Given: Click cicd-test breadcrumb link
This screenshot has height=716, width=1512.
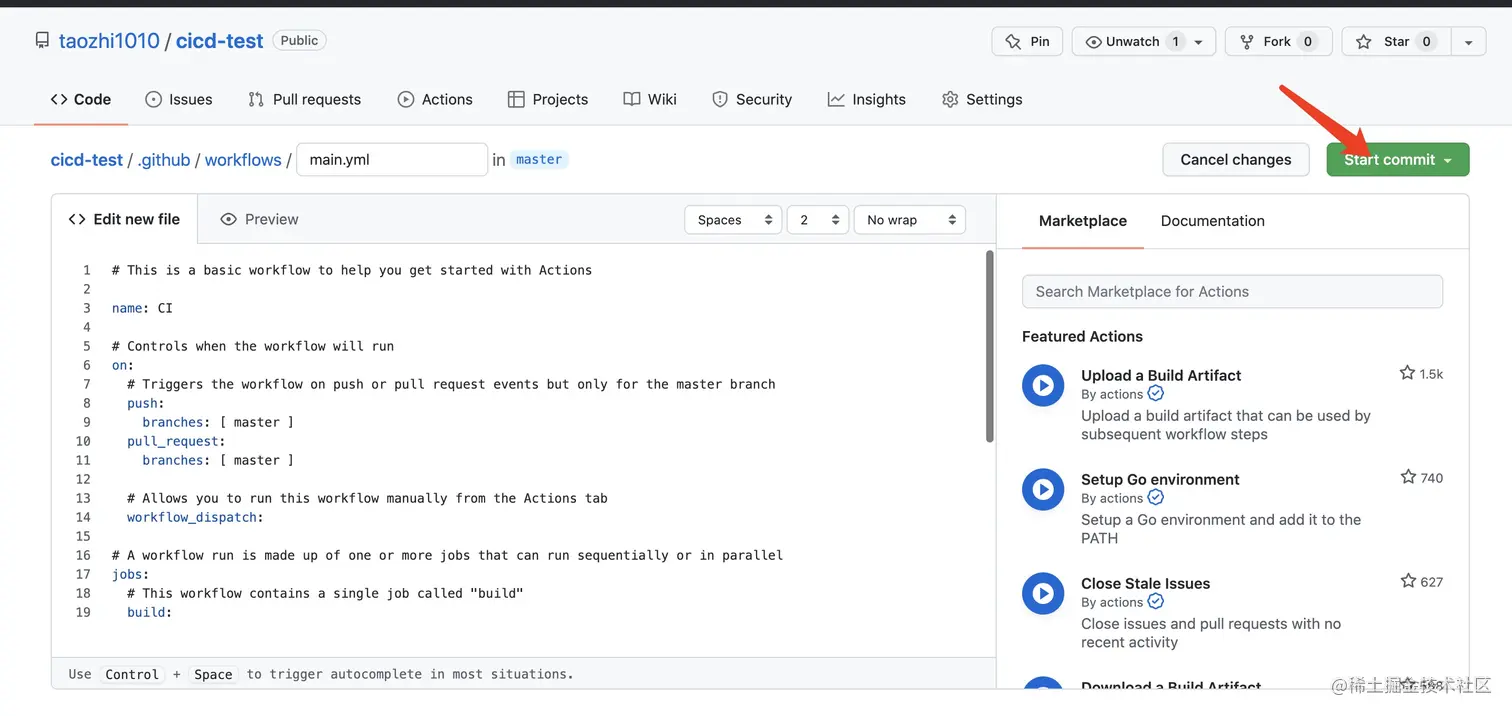Looking at the screenshot, I should pos(87,159).
